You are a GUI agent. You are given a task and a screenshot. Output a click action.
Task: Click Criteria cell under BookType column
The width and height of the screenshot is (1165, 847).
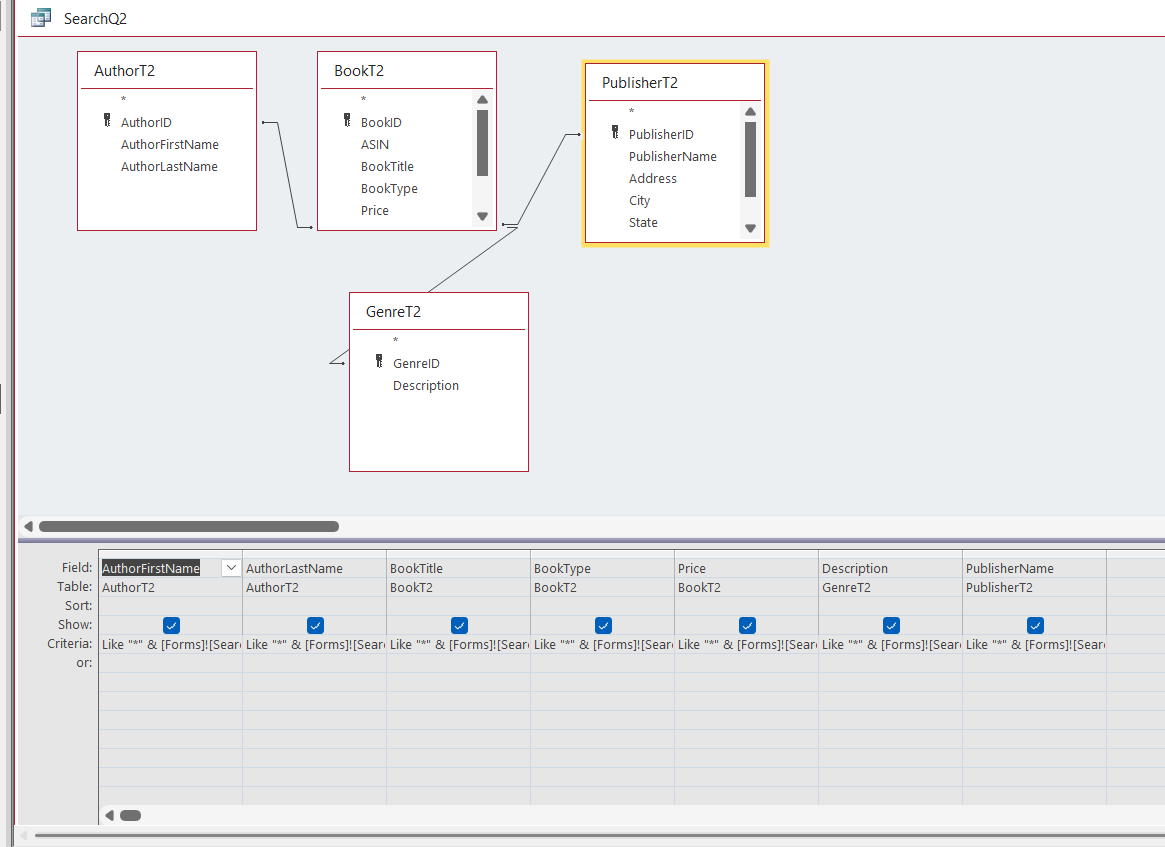(602, 645)
